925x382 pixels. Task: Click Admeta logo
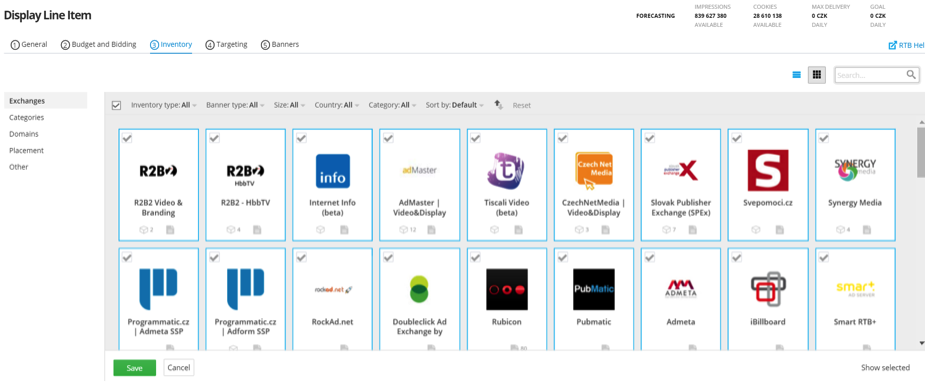(x=680, y=289)
